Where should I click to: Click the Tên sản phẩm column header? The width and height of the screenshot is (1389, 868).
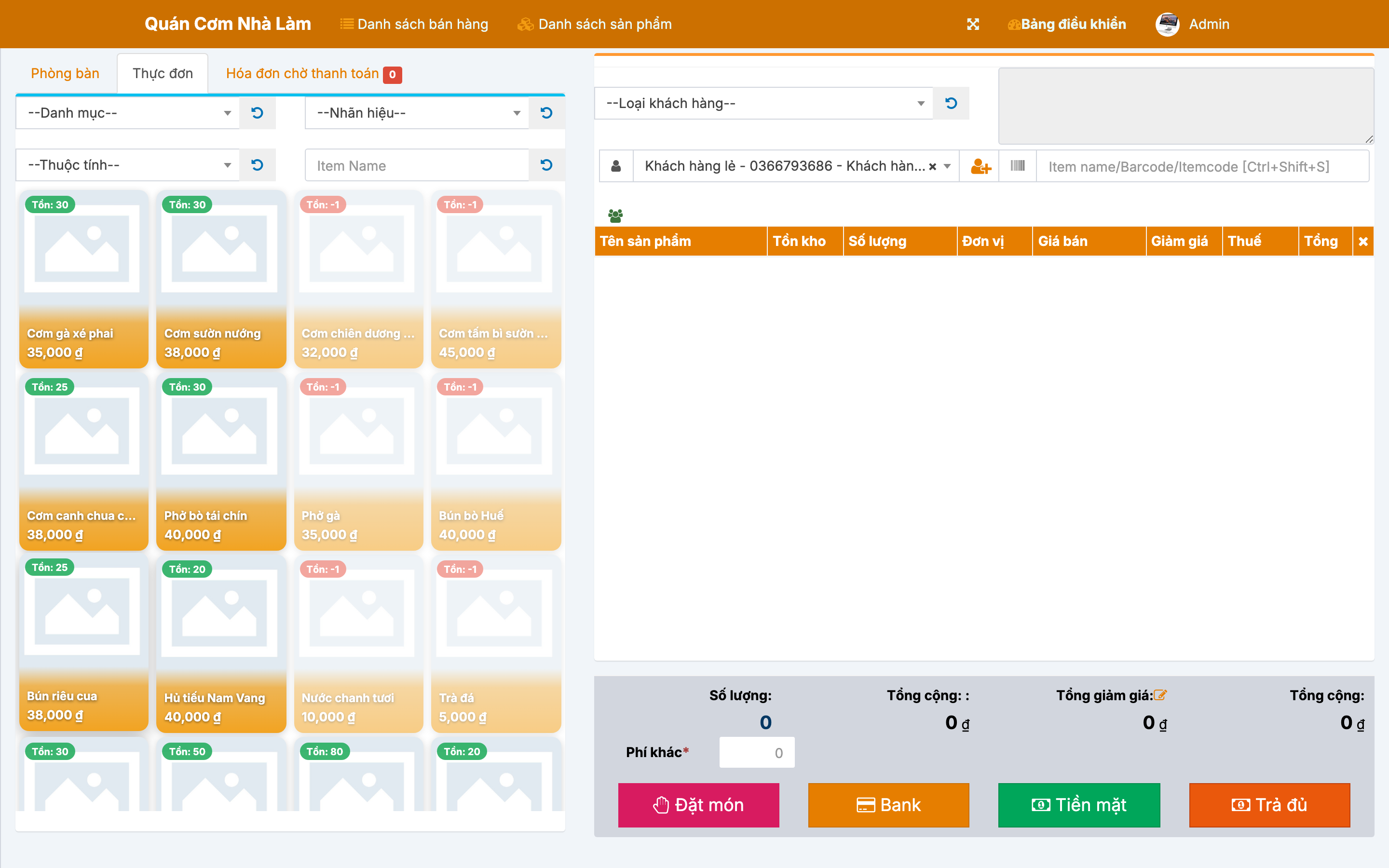(x=681, y=242)
